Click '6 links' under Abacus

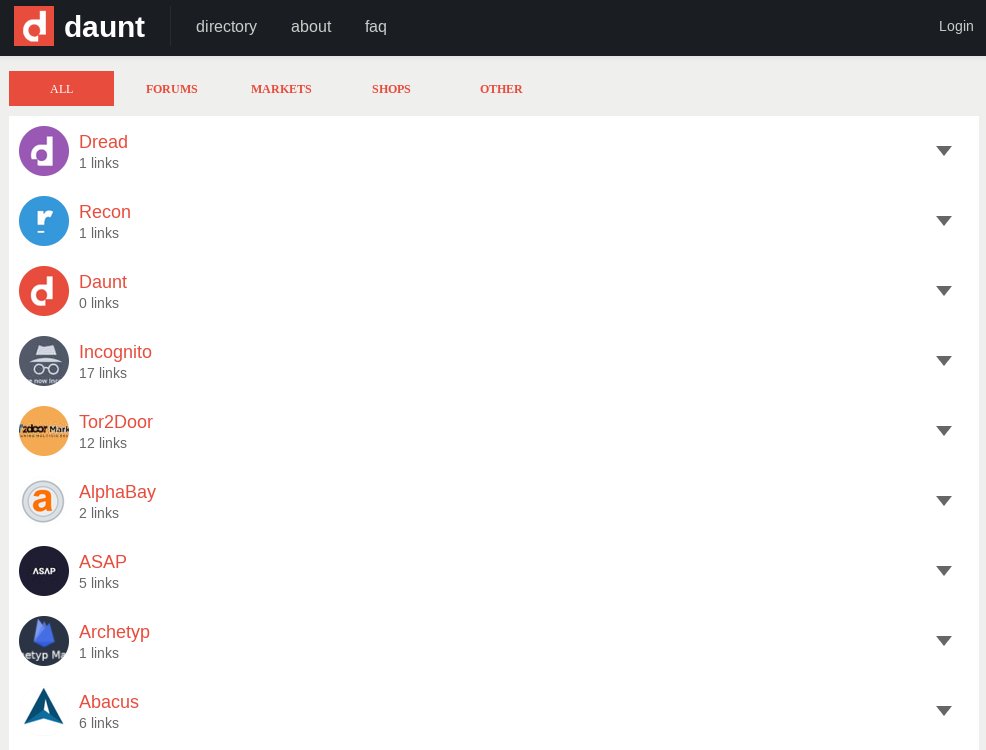pos(99,723)
